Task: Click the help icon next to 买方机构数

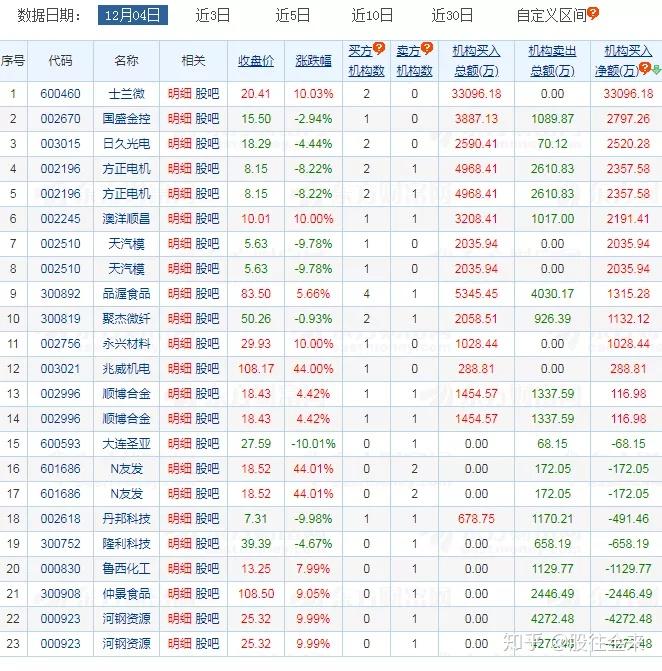Action: pos(379,48)
